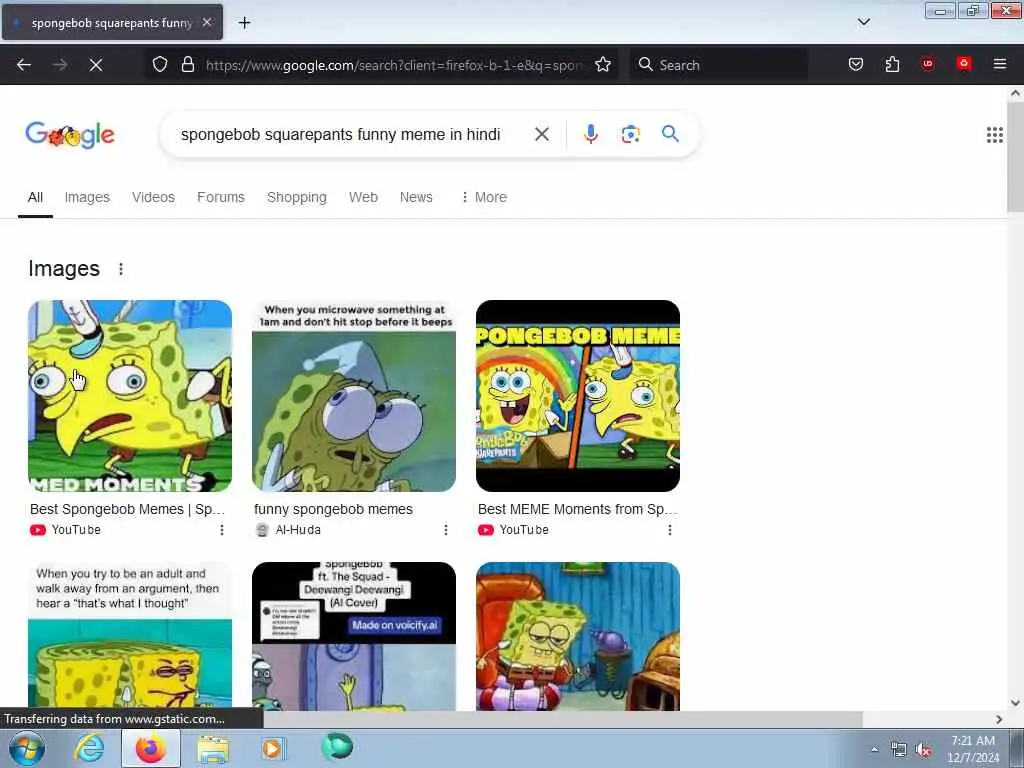
Task: Switch to the Forums tab
Action: tap(221, 197)
